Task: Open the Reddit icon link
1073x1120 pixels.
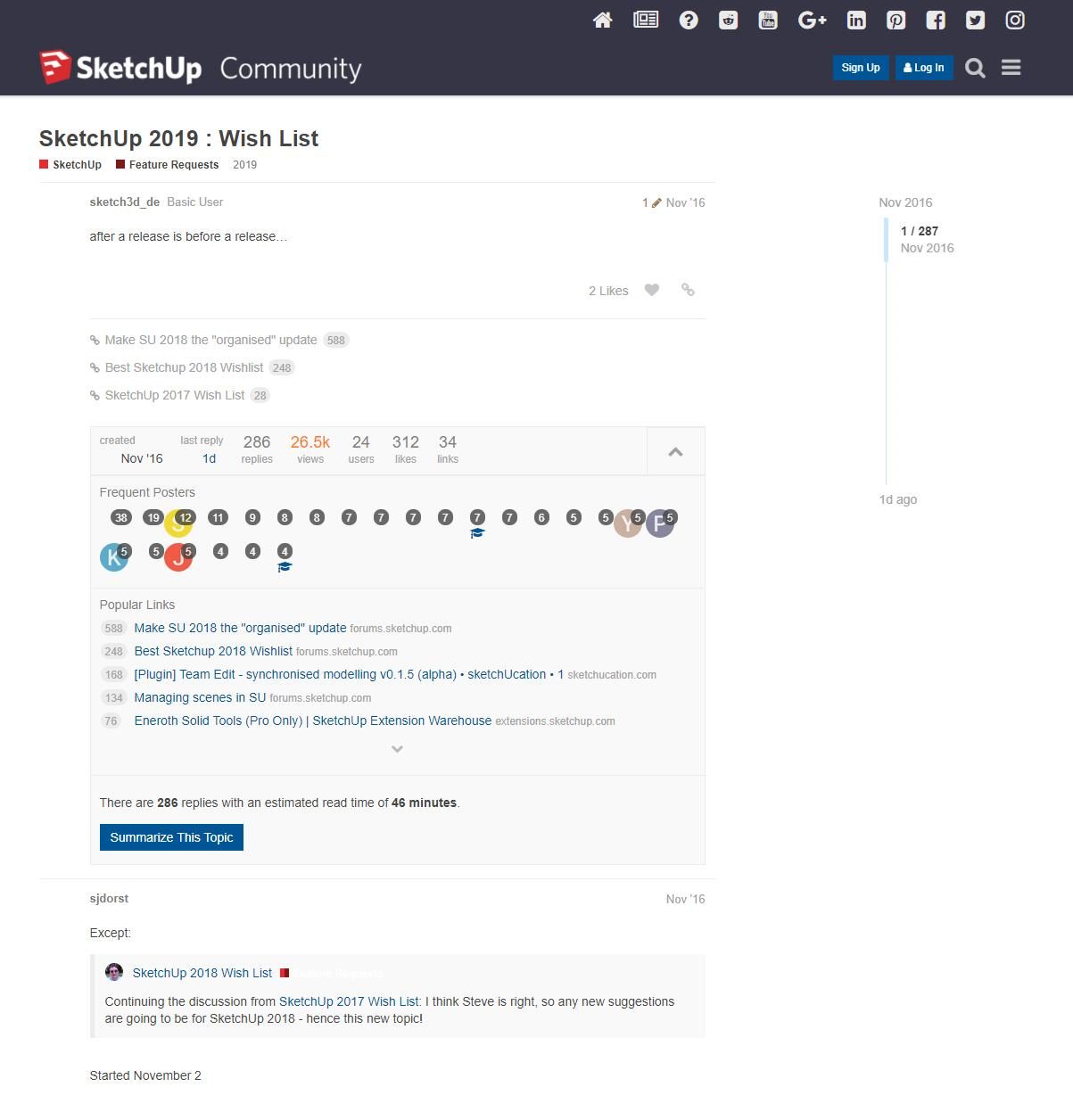Action: (x=729, y=21)
